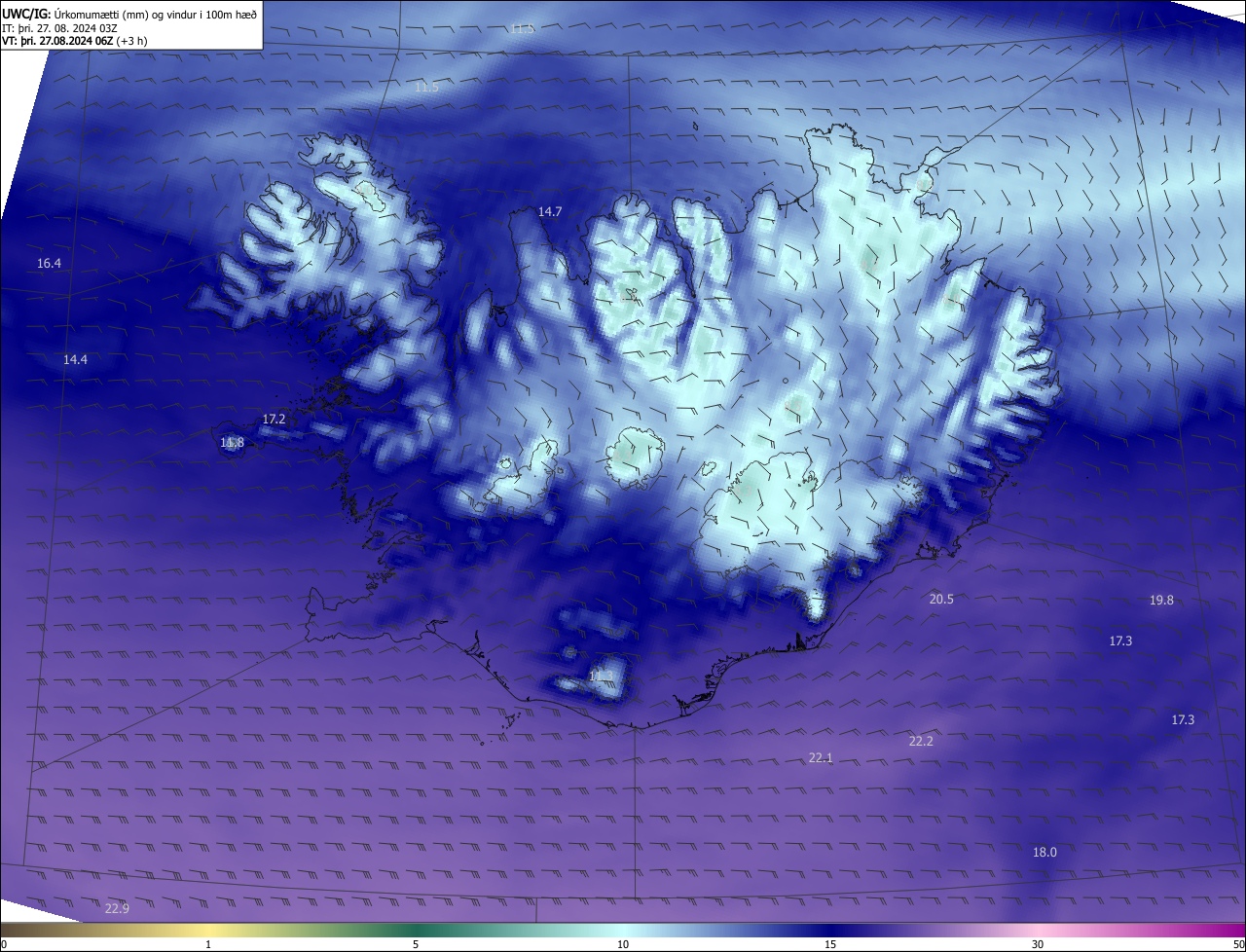Click the 11.3 value on the map
Screen dimensions: 1246x952
click(x=601, y=676)
